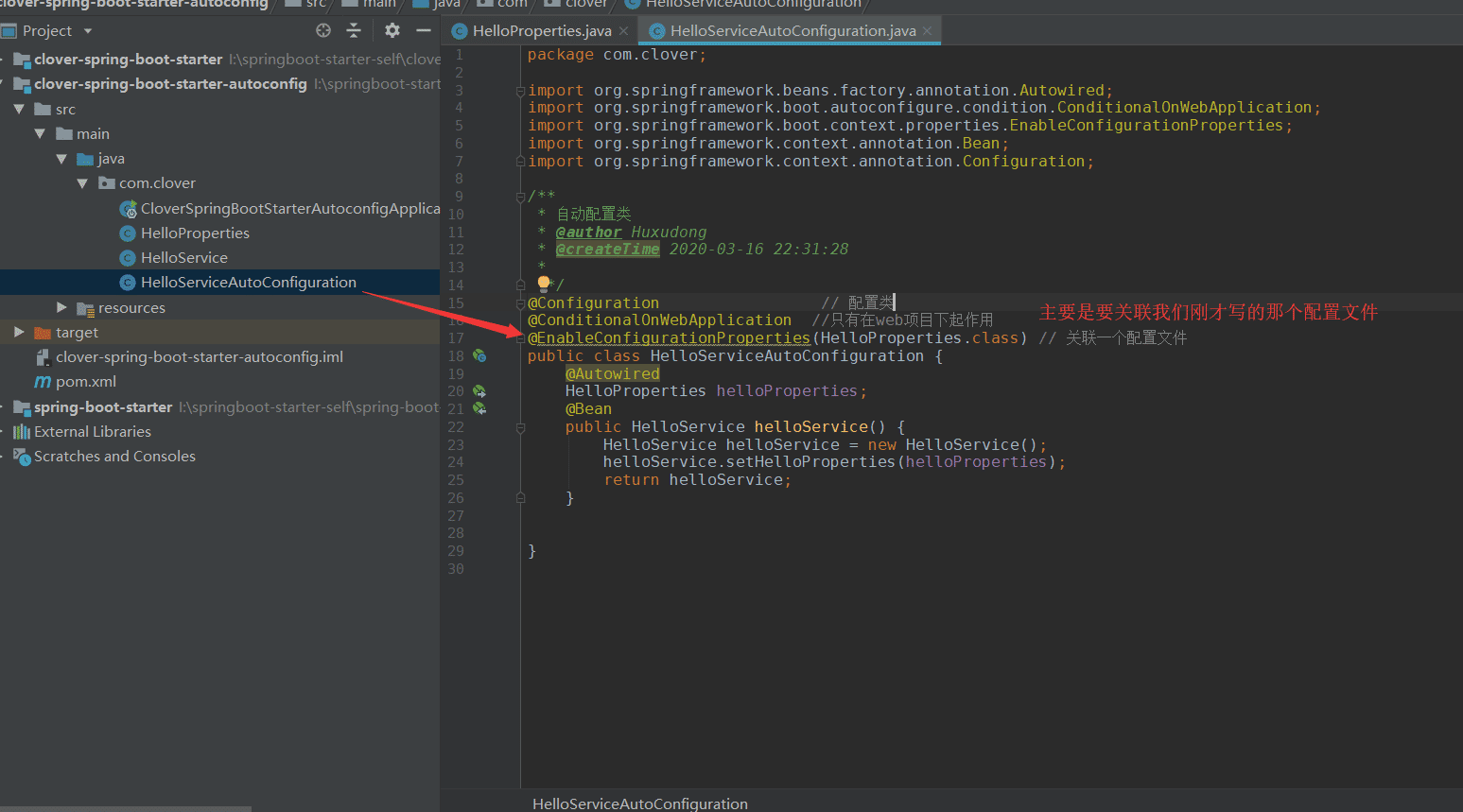Select pom.xml in the project tree
The image size is (1463, 812).
click(x=85, y=382)
